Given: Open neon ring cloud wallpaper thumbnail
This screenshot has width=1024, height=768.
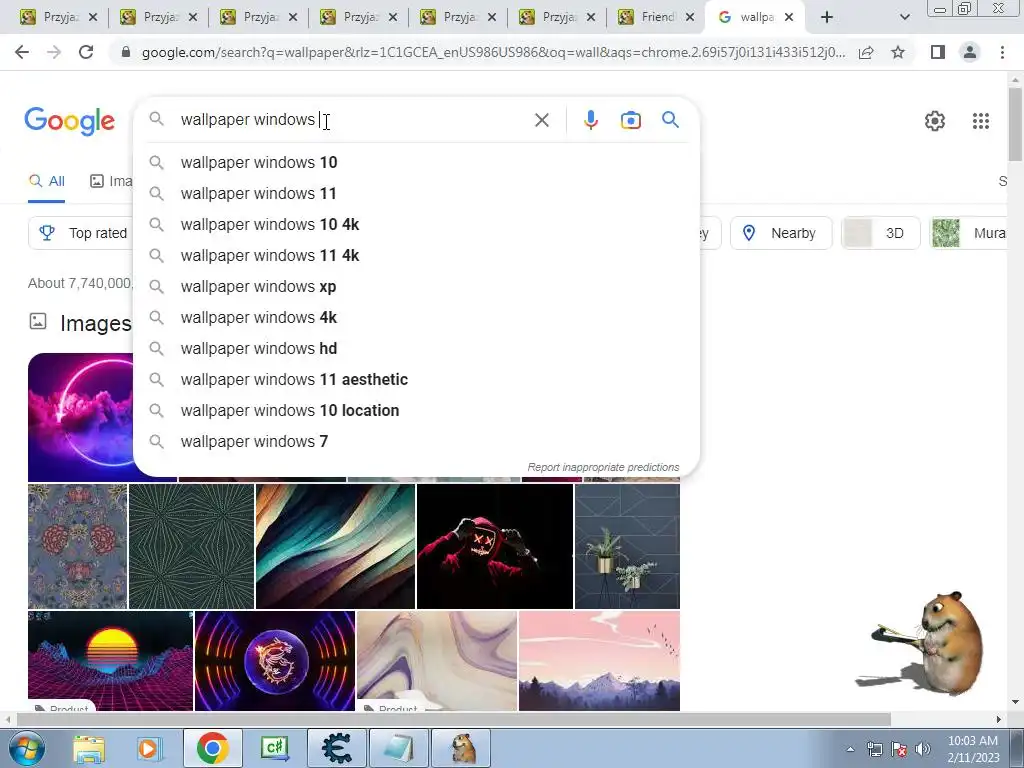Looking at the screenshot, I should click(x=80, y=417).
